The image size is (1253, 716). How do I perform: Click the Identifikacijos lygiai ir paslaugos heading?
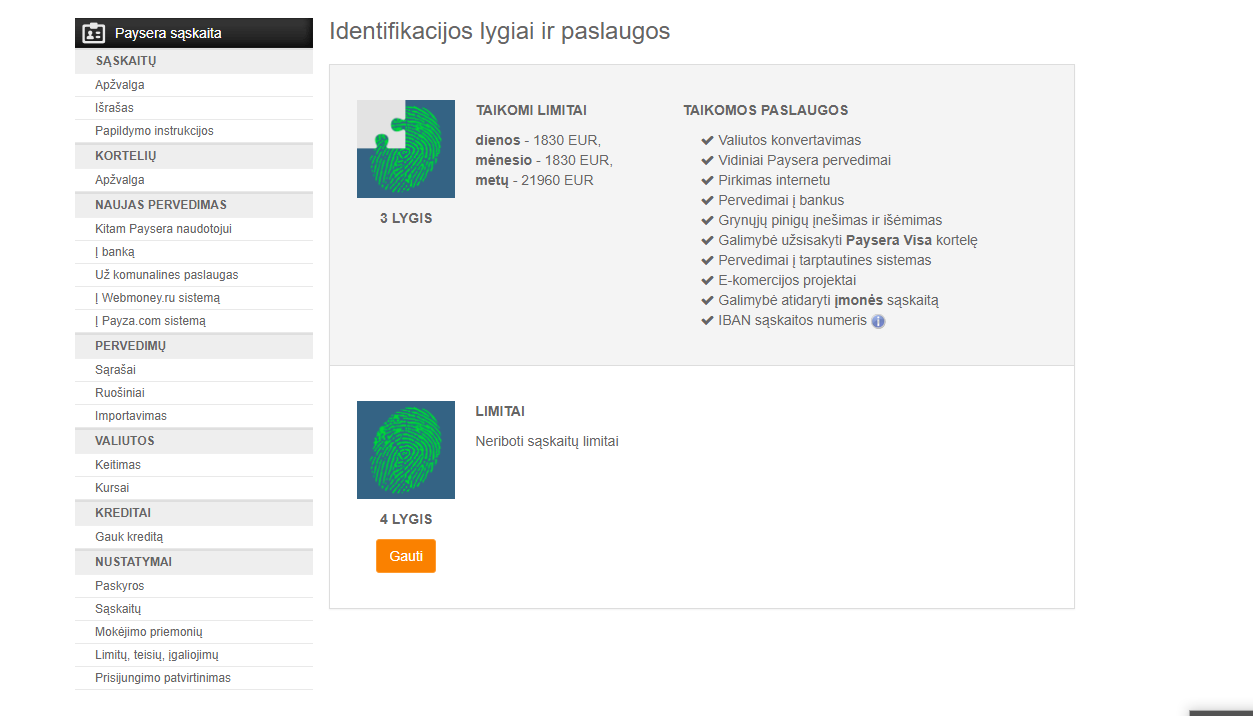click(x=499, y=31)
